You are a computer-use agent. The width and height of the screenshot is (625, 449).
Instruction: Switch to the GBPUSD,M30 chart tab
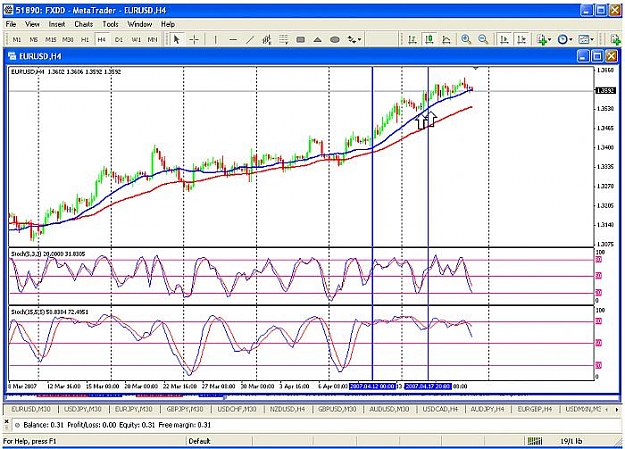click(x=337, y=409)
